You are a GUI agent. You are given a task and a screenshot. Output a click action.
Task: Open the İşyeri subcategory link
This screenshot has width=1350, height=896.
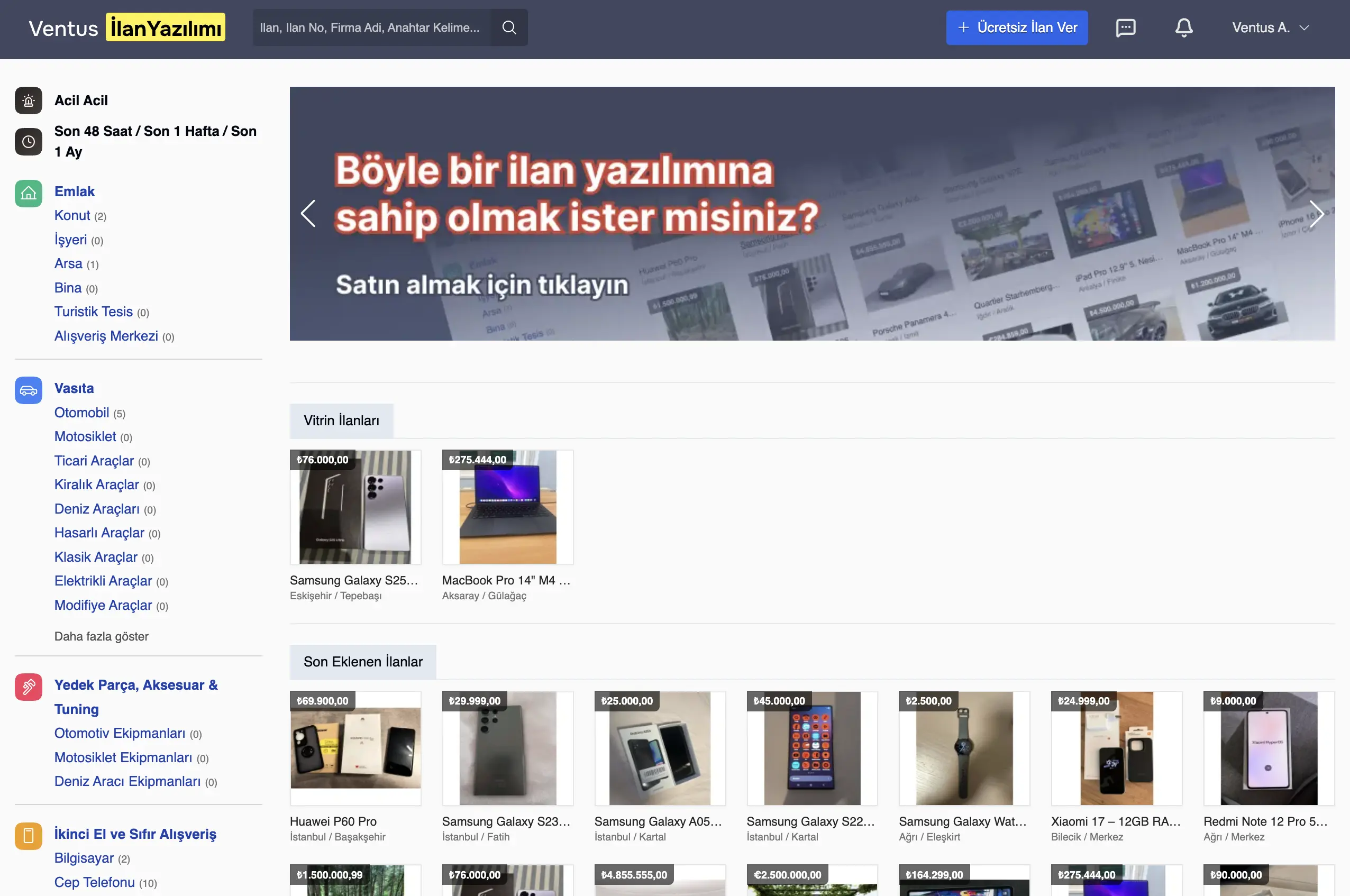70,240
